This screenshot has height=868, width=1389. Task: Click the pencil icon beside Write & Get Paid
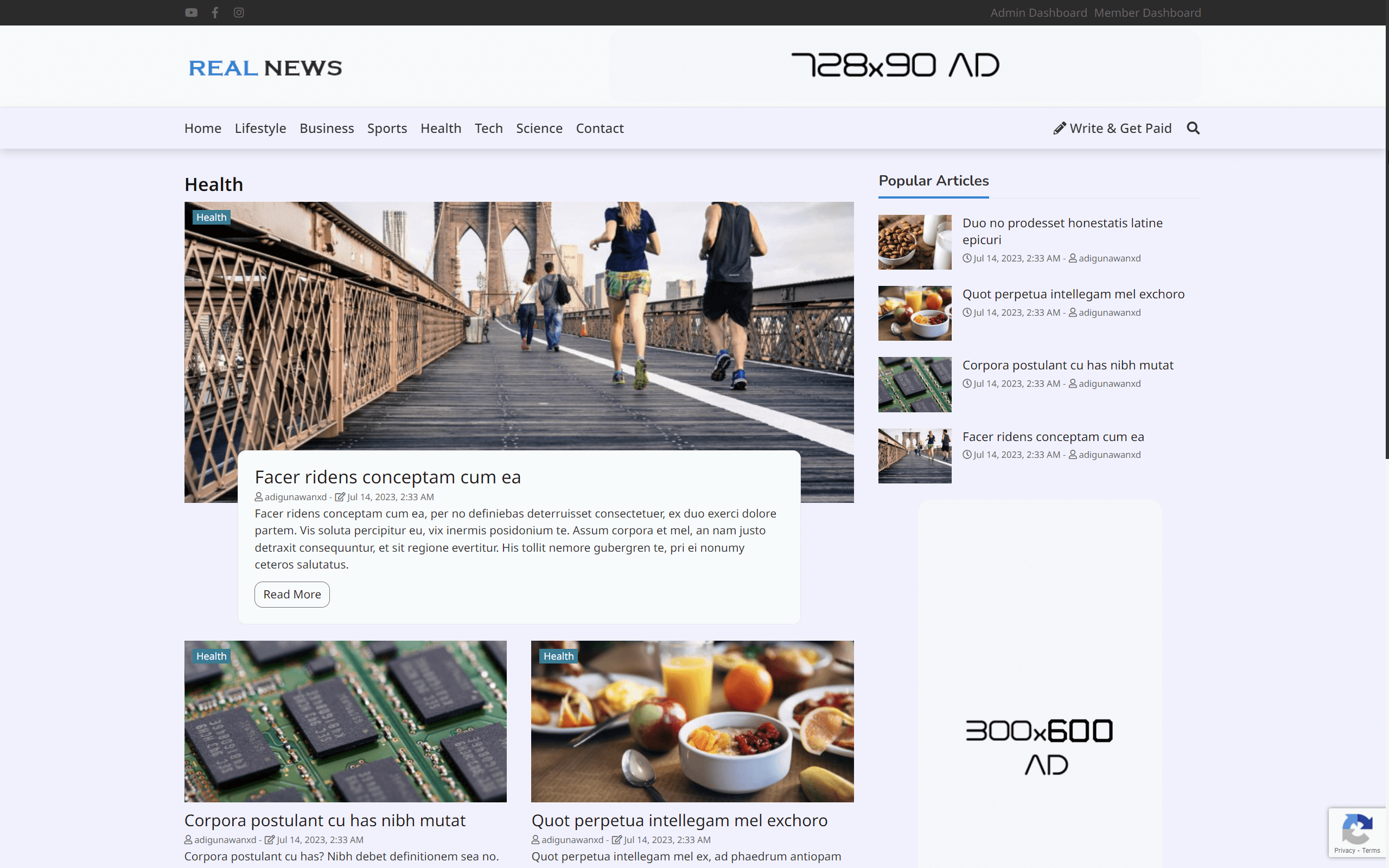[1059, 128]
